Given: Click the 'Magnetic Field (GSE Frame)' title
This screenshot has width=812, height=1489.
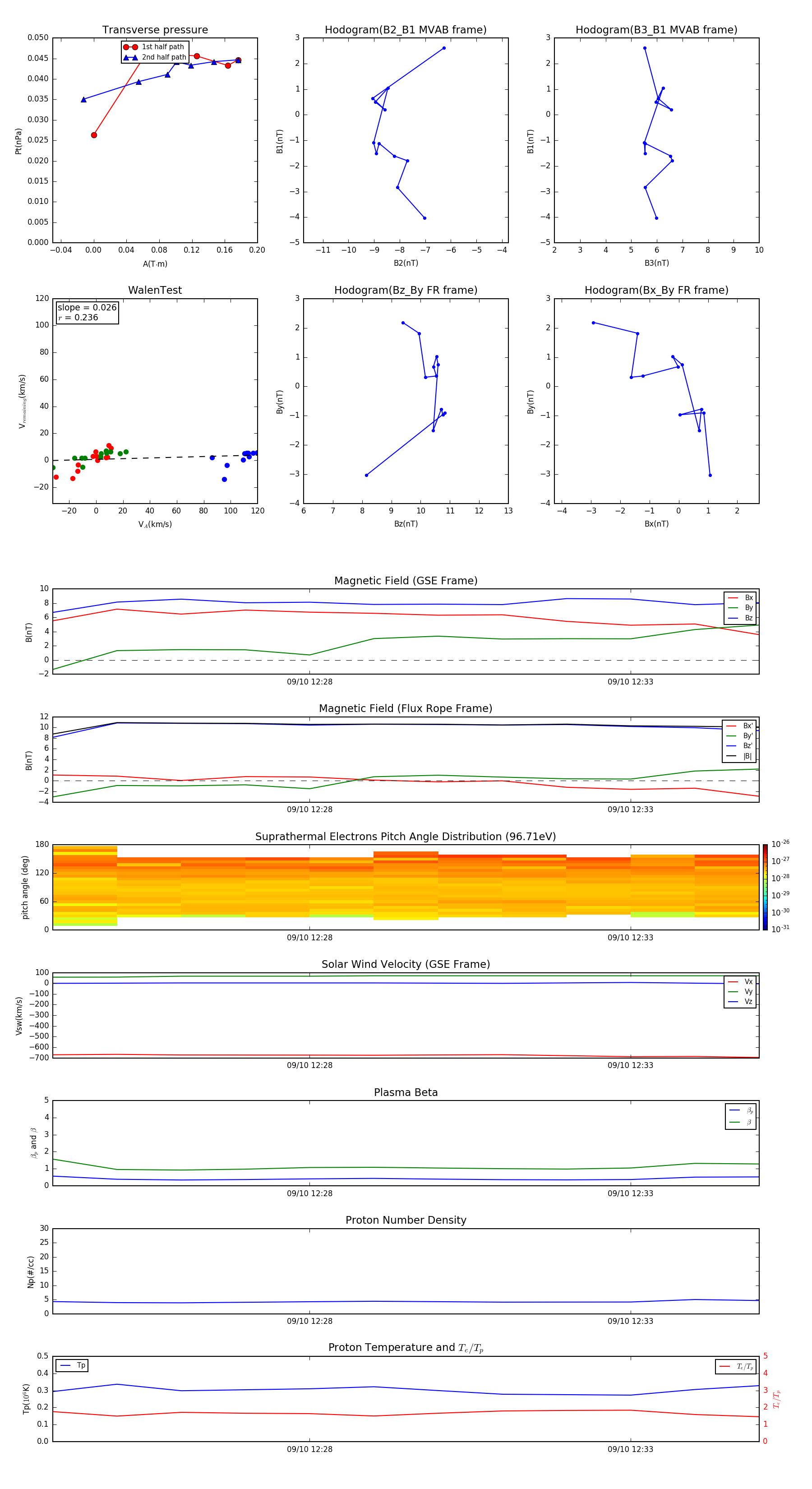Looking at the screenshot, I should [406, 581].
